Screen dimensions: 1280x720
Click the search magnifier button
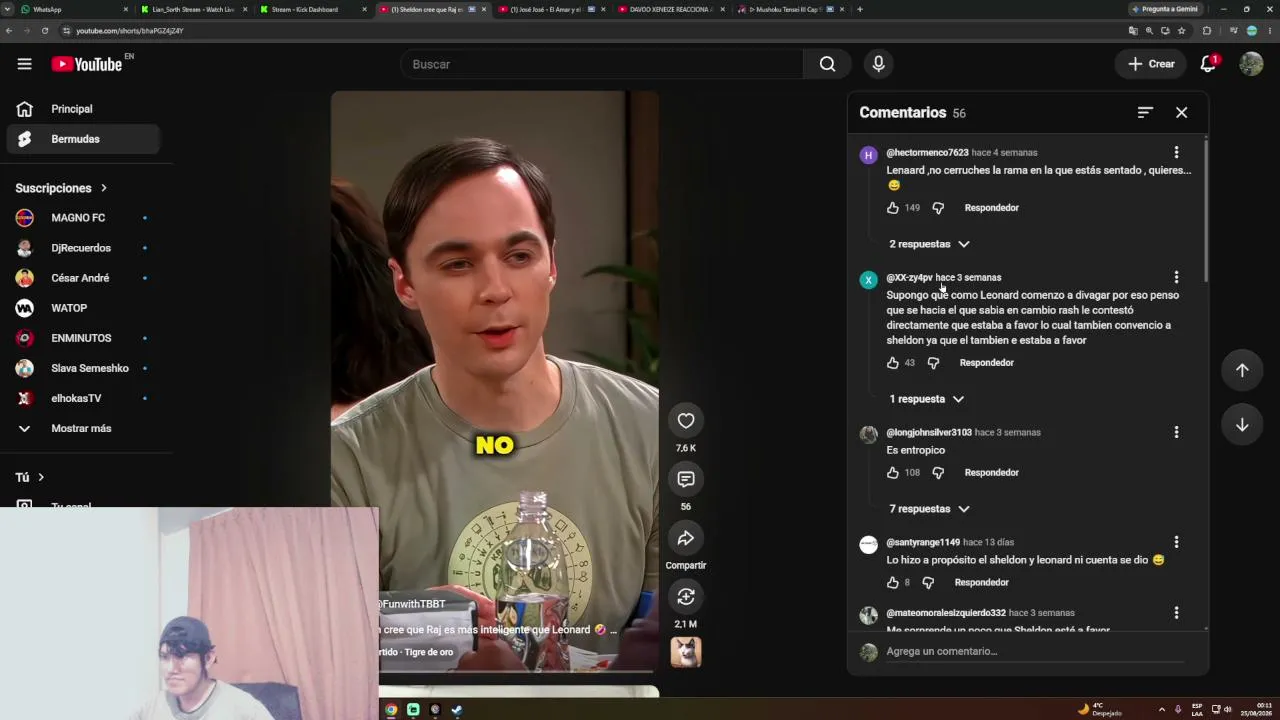827,64
